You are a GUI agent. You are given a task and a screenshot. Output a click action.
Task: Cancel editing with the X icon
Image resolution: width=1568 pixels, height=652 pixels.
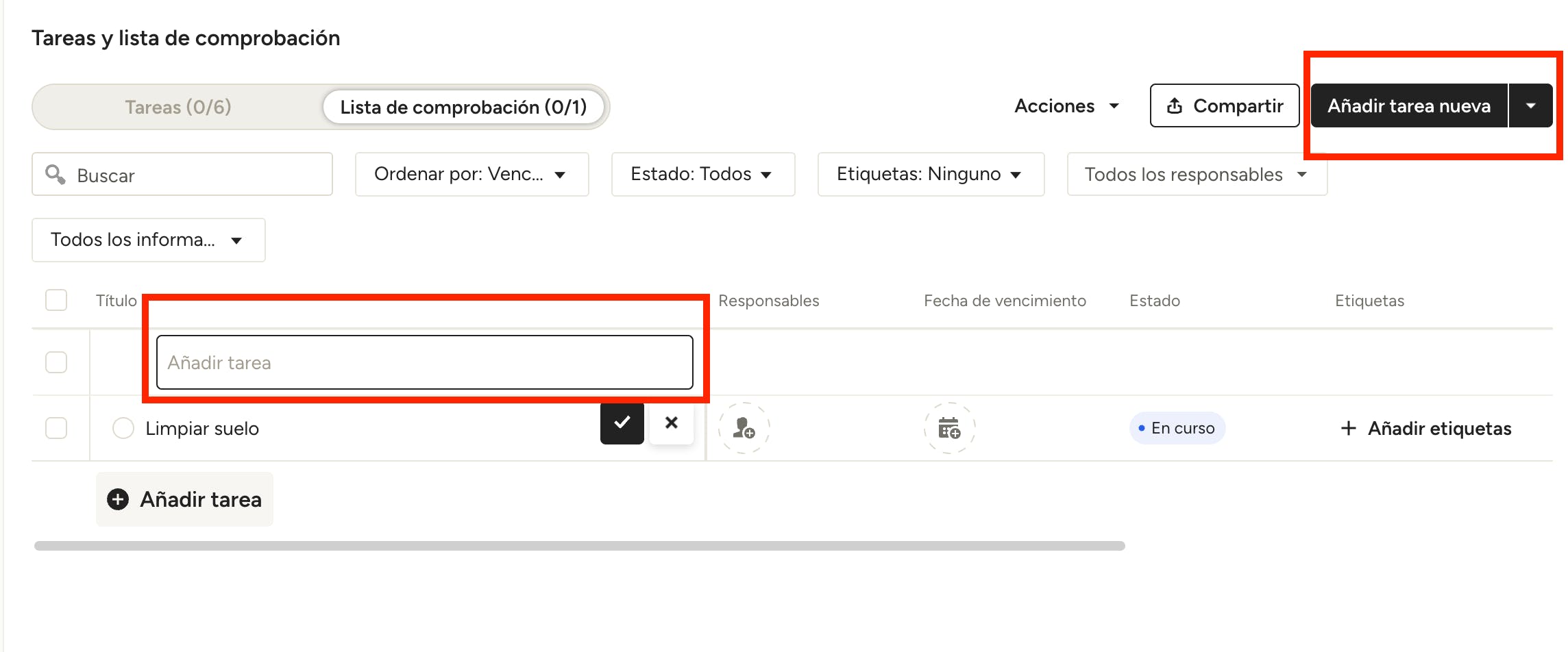[x=671, y=423]
